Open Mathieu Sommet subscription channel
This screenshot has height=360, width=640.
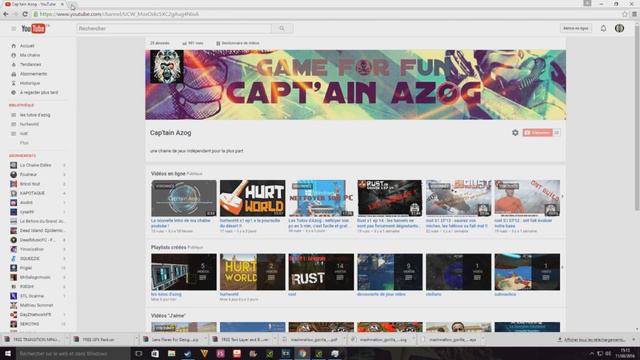click(x=36, y=305)
